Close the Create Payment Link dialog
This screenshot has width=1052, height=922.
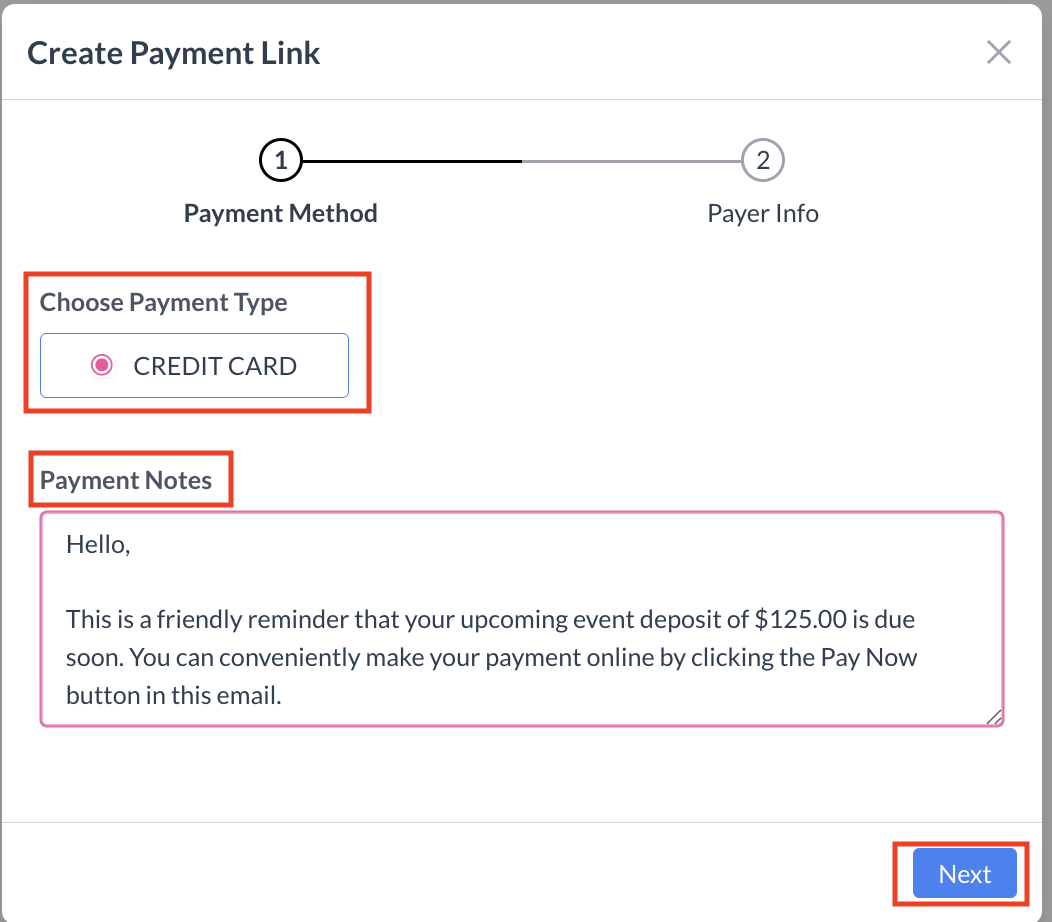pos(998,53)
